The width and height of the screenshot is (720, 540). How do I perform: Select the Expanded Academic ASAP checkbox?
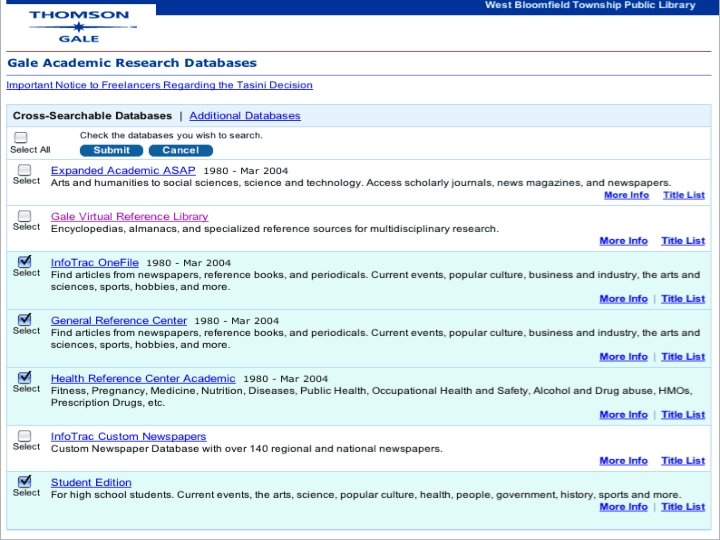coord(24,170)
